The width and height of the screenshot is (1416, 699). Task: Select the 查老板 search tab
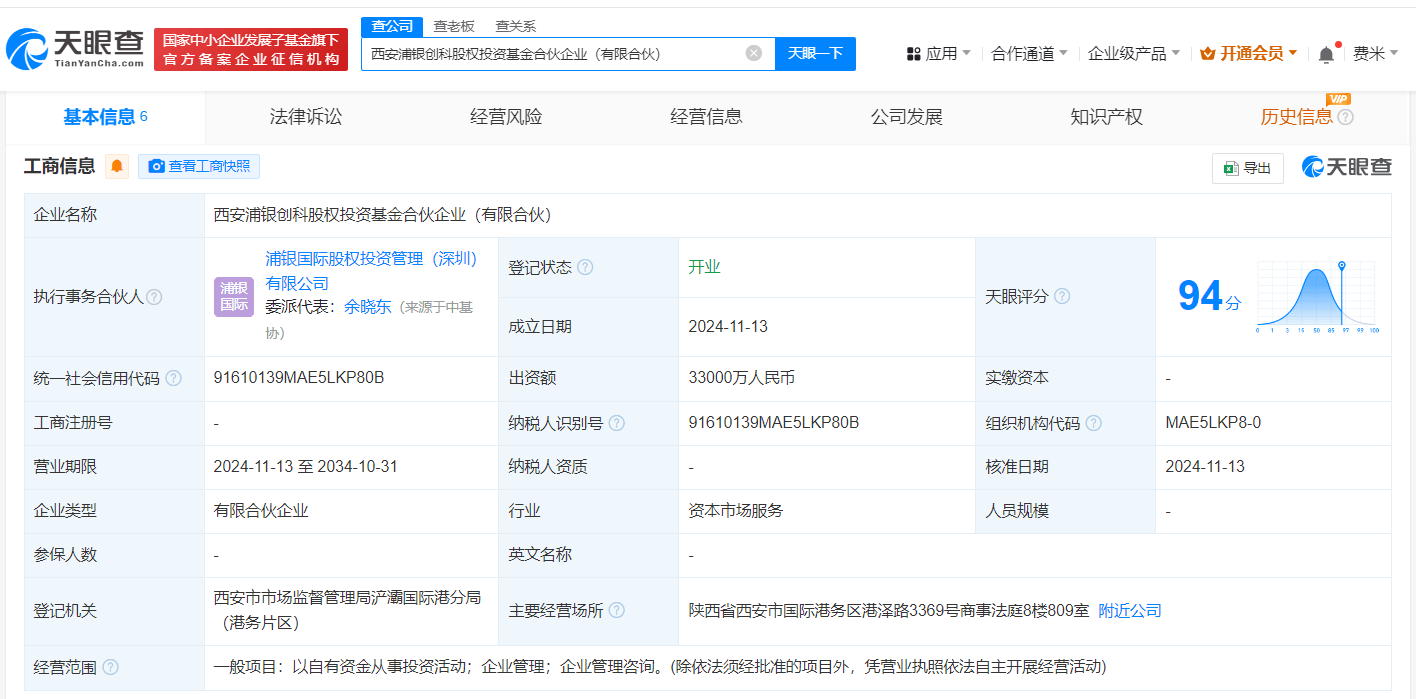453,26
